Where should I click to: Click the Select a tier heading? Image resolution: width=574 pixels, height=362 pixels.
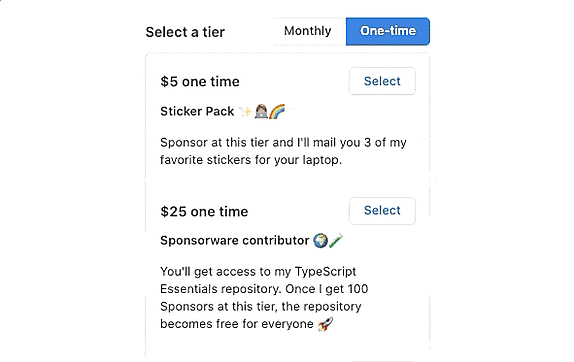tap(185, 32)
